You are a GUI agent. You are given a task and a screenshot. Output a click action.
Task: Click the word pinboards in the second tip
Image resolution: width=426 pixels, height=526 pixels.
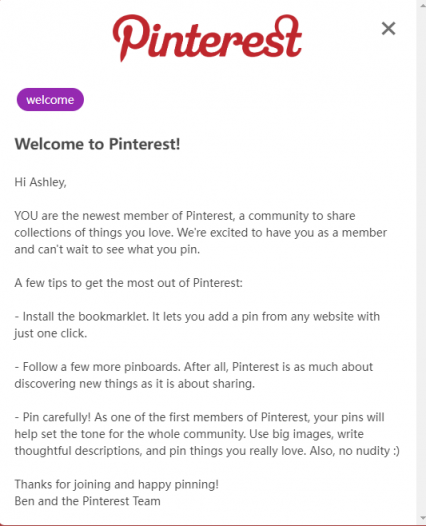(152, 367)
